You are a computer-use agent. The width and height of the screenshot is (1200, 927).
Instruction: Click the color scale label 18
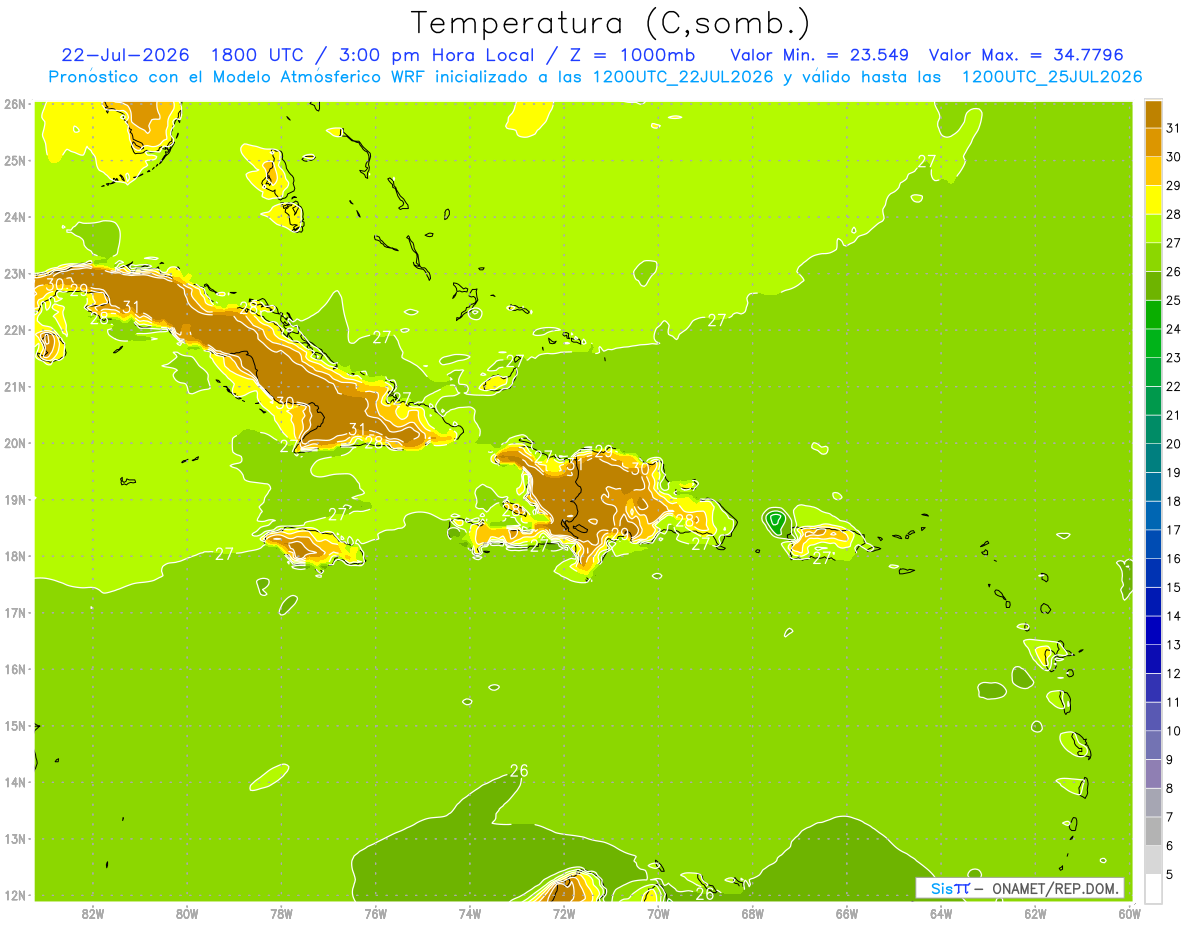pos(1174,501)
